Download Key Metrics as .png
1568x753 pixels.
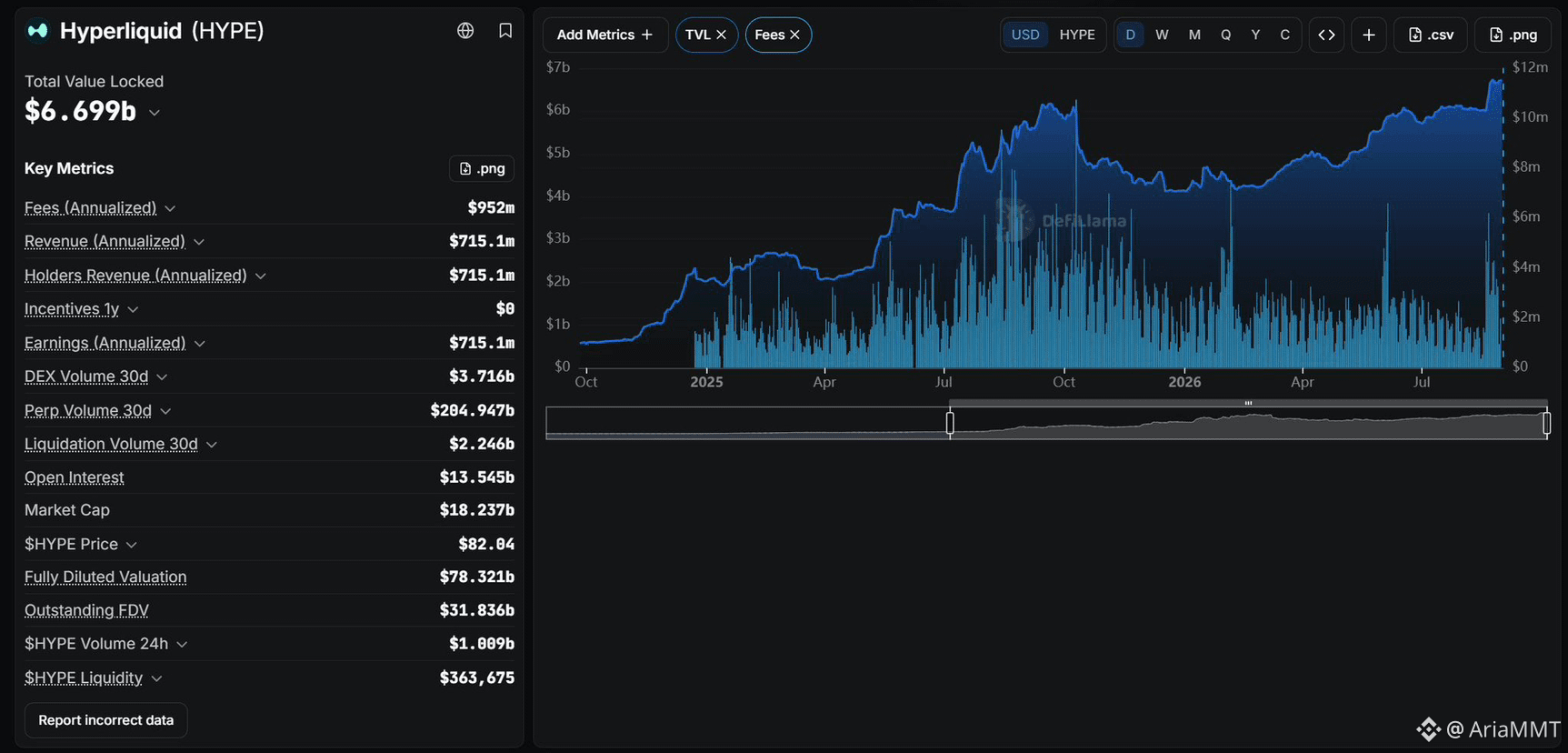pos(482,168)
